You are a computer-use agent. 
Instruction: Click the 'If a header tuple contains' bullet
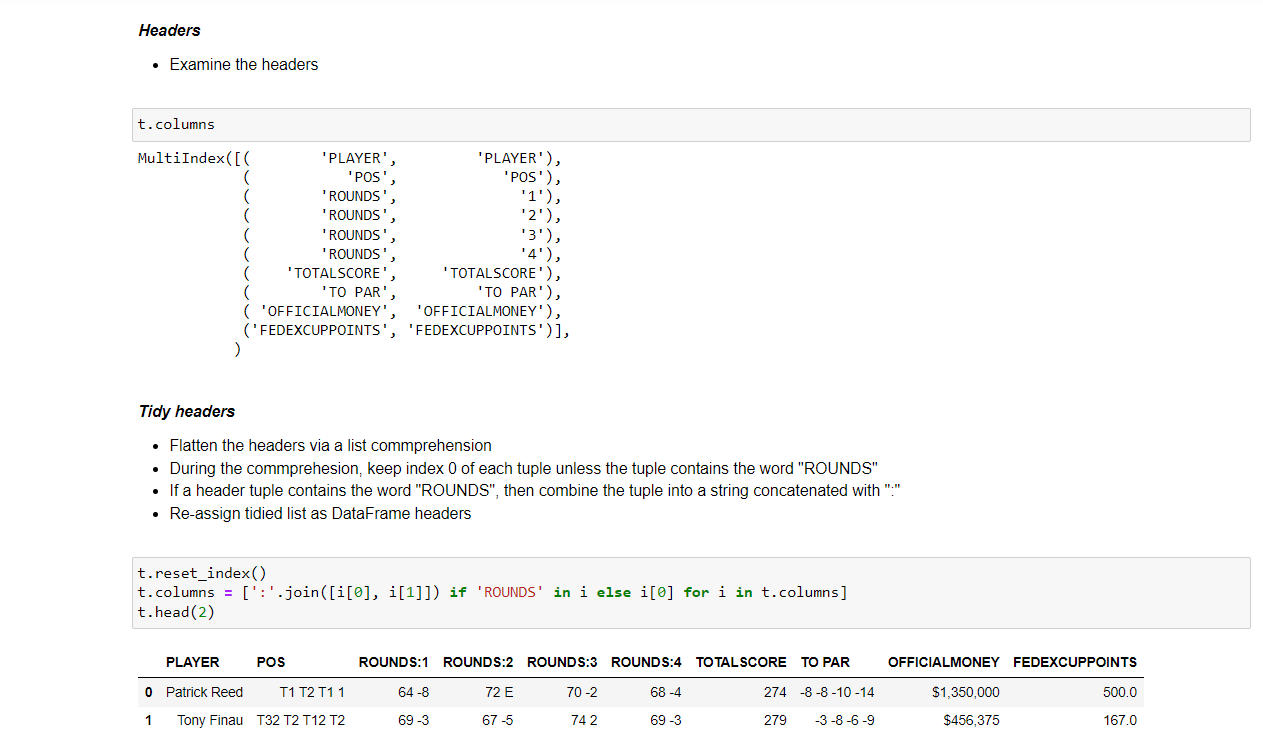pyautogui.click(x=536, y=491)
